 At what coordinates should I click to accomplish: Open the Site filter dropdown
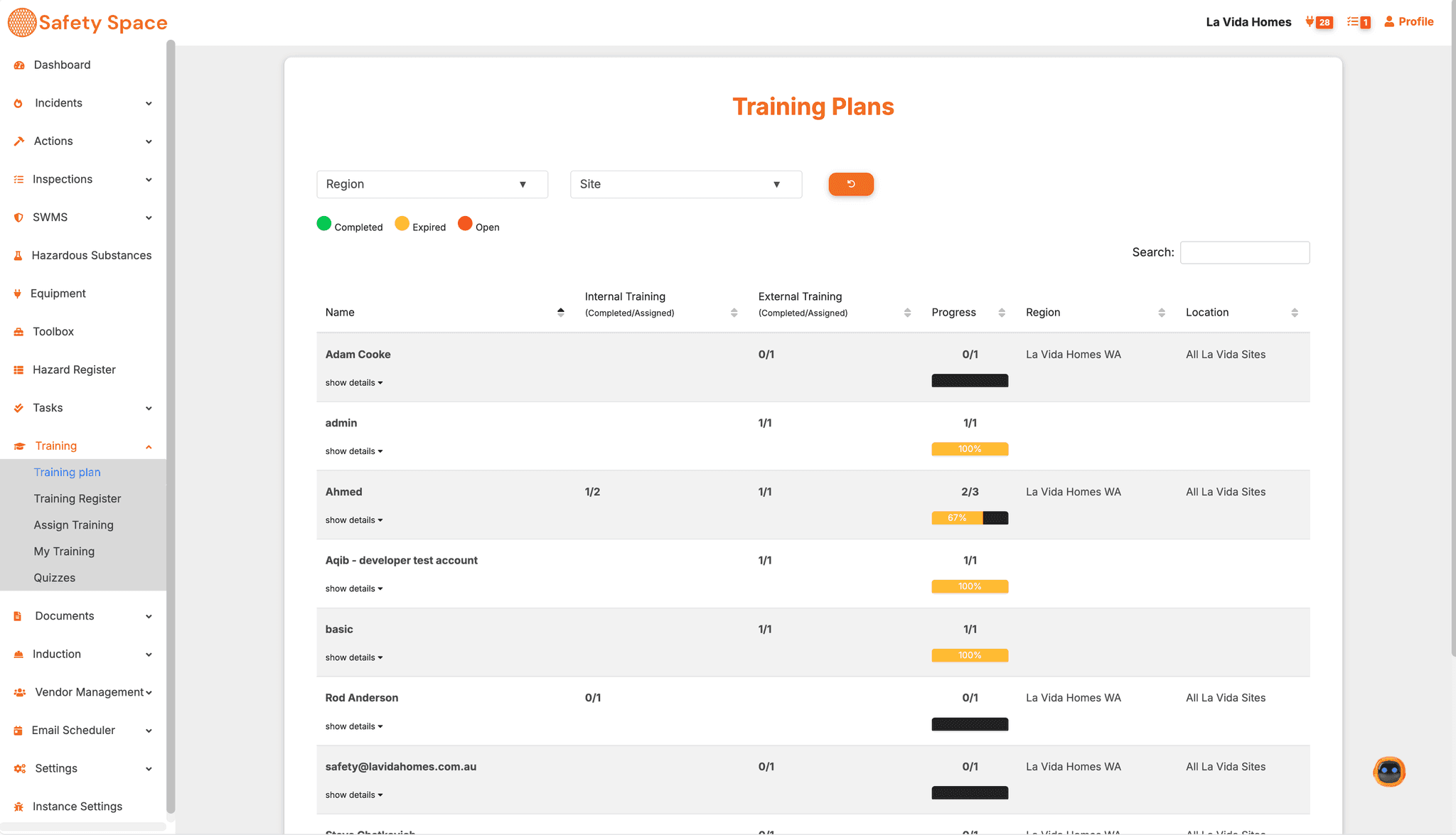click(686, 184)
